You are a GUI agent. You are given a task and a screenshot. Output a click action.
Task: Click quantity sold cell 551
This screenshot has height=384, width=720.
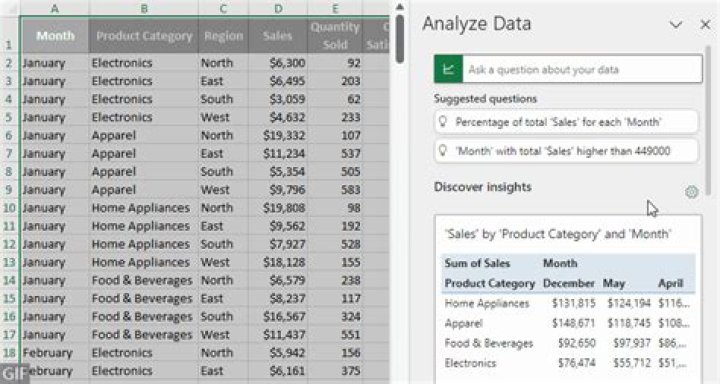pos(335,334)
